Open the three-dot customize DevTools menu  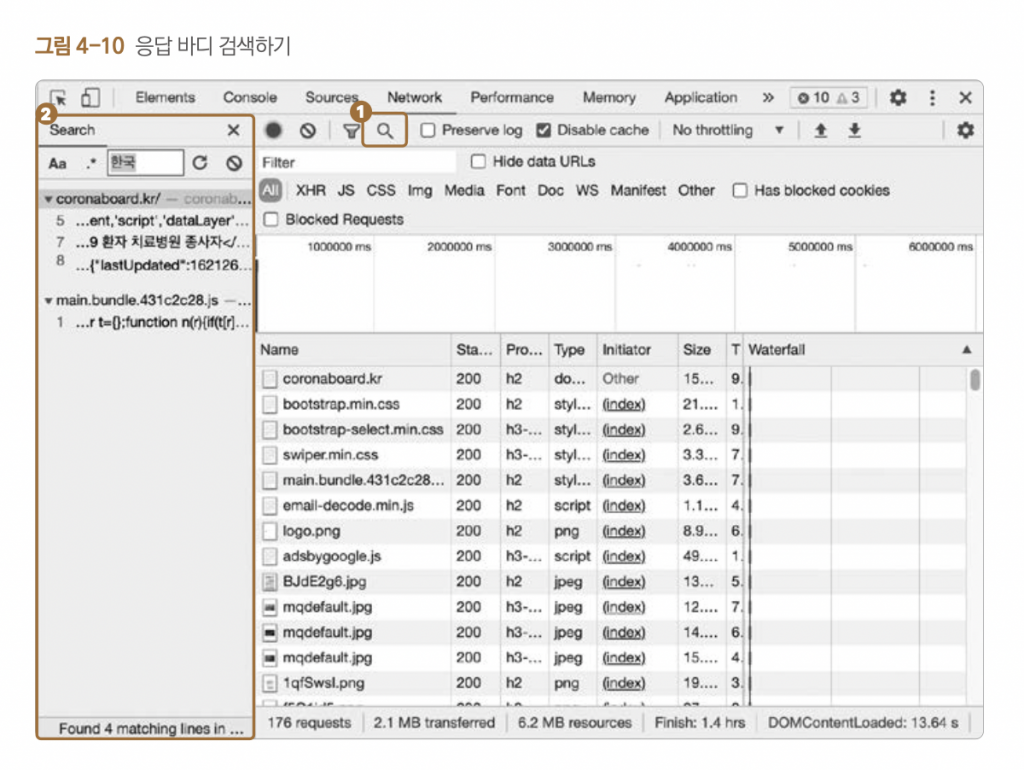pos(932,98)
